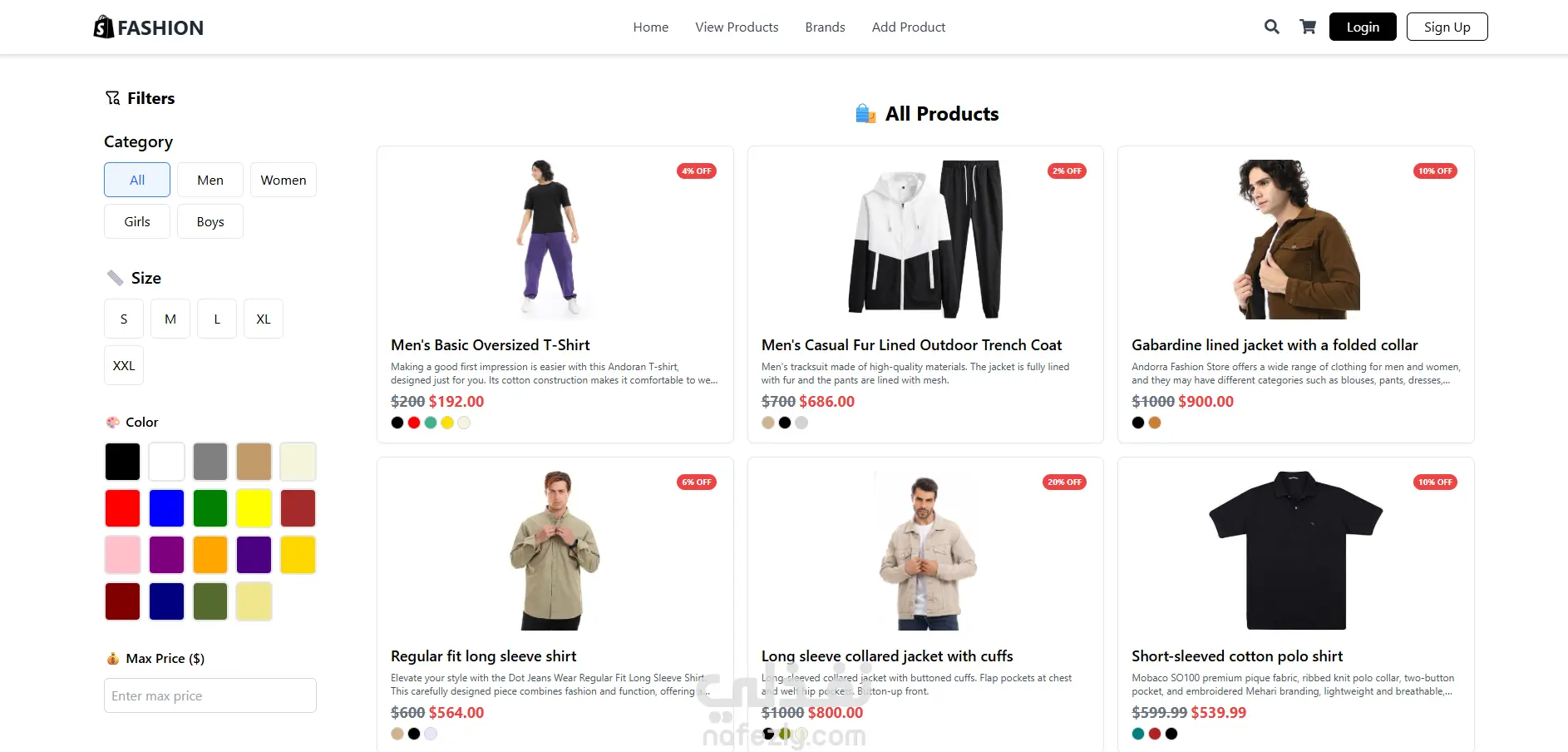Viewport: 1568px width, 752px height.
Task: Go to the Brands page
Action: coord(825,27)
